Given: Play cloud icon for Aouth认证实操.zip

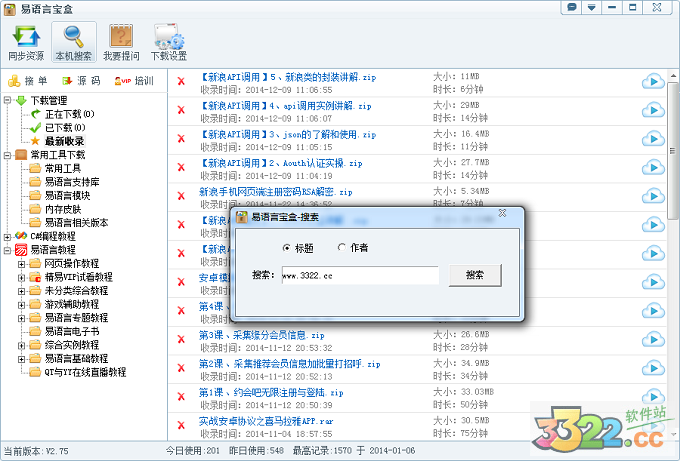Looking at the screenshot, I should [x=653, y=167].
